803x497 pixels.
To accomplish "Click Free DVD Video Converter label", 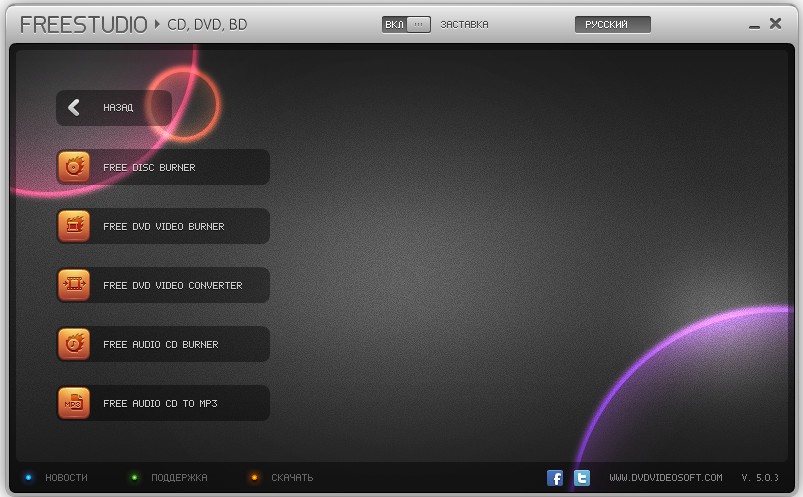I will [x=173, y=285].
